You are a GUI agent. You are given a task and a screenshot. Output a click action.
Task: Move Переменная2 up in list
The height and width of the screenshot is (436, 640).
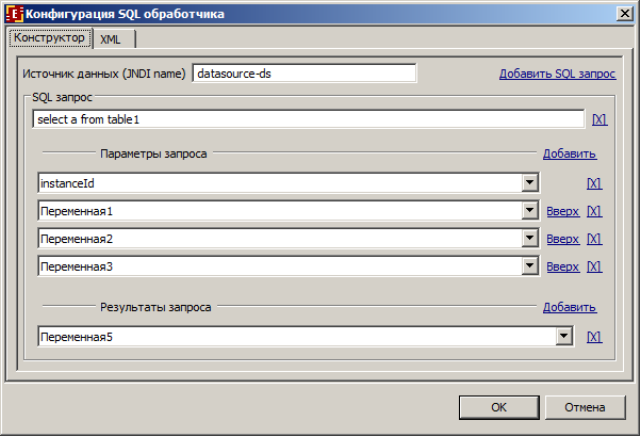563,239
